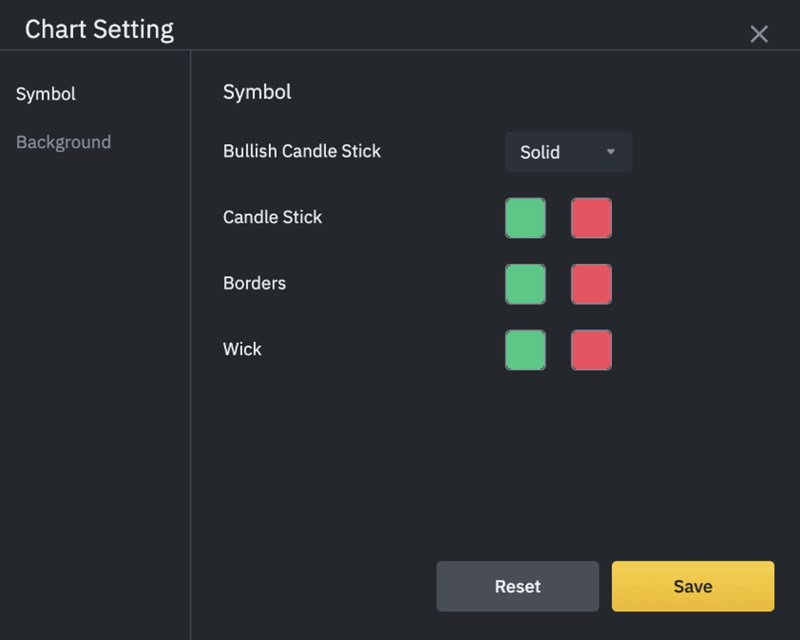Switch to the Background tab
The image size is (800, 640).
63,142
